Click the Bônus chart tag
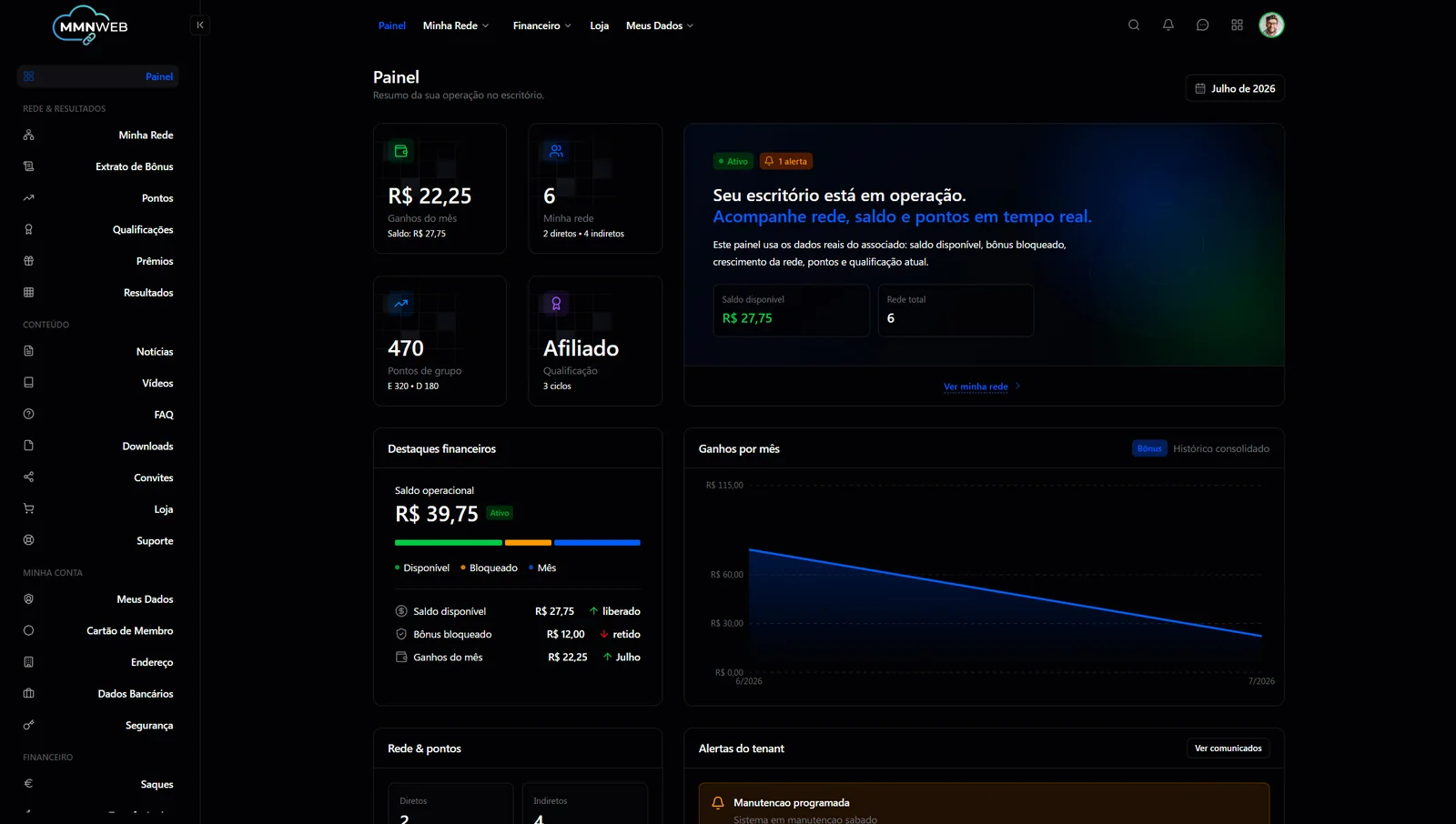Screen dimensions: 1456x824 coord(1149,448)
